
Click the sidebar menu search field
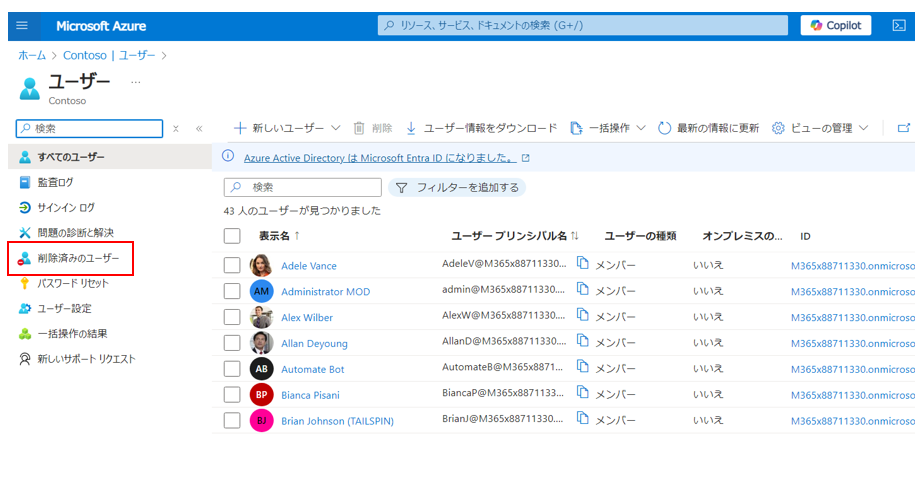[89, 128]
